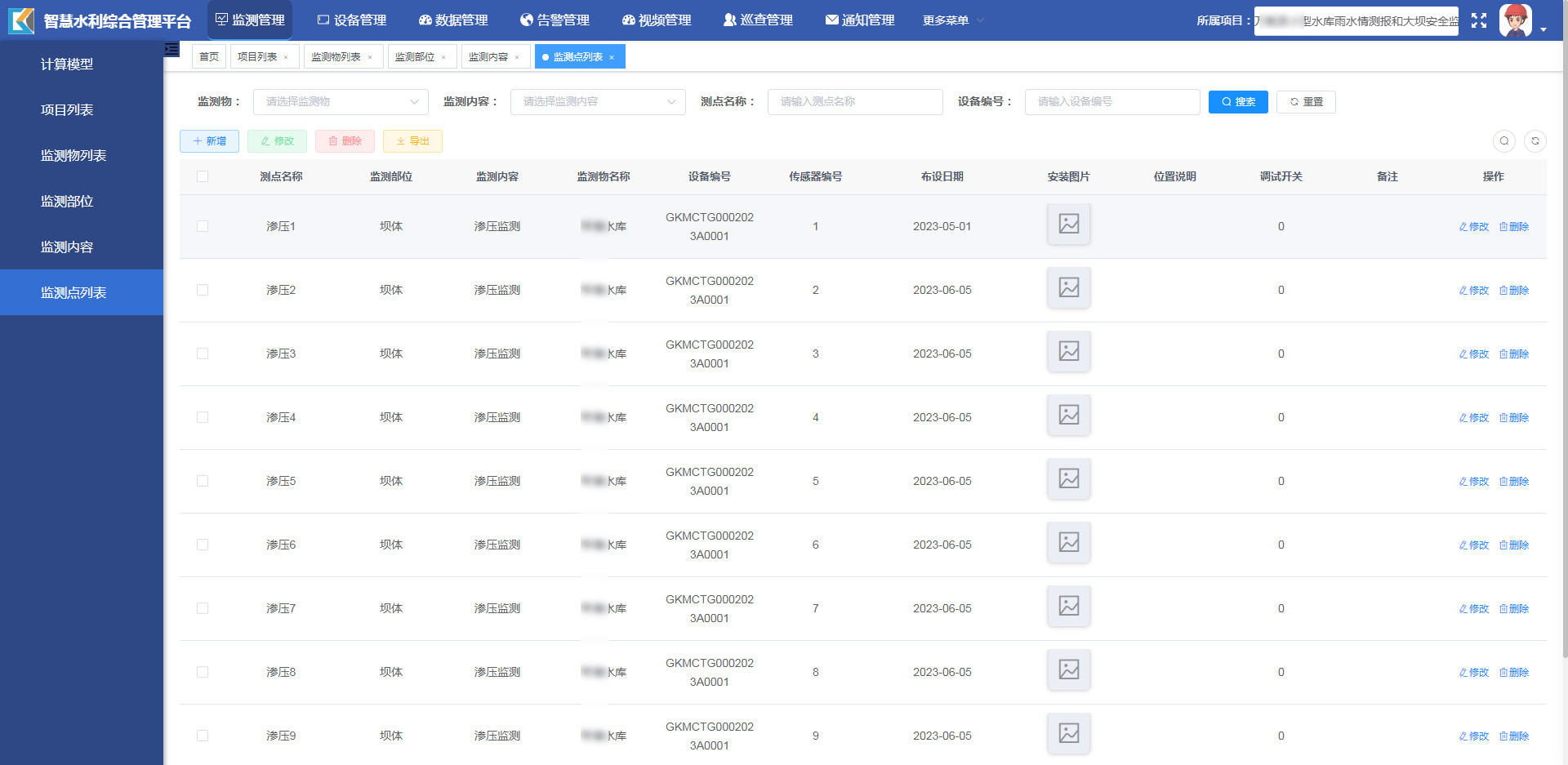
Task: Open the install image thumbnail for 渗压1
Action: 1068,224
